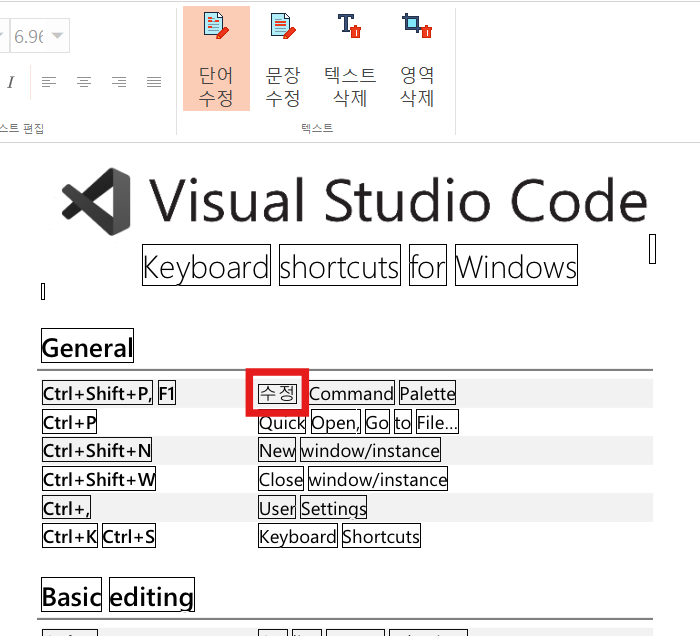This screenshot has width=700, height=636.
Task: Choose the 텍스트 삭제 (delete text) tool
Action: tap(350, 58)
